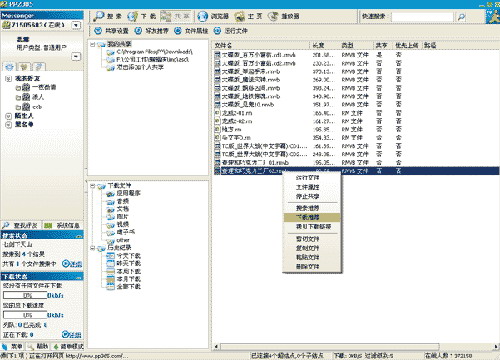Expand the 黑名单 blacklist group
Viewport: 500px width, 360px height.
point(9,124)
